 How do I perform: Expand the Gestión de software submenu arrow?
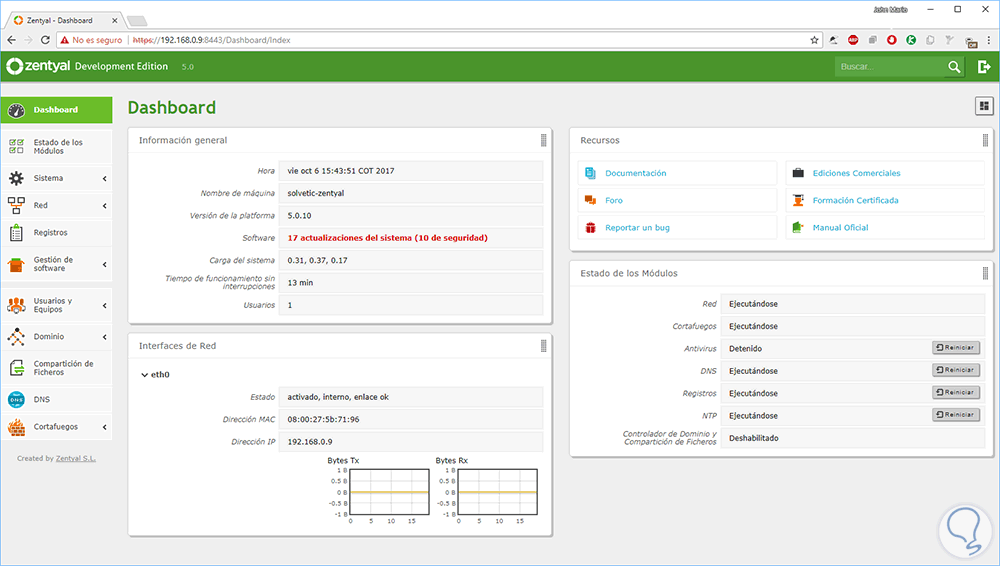tap(105, 265)
